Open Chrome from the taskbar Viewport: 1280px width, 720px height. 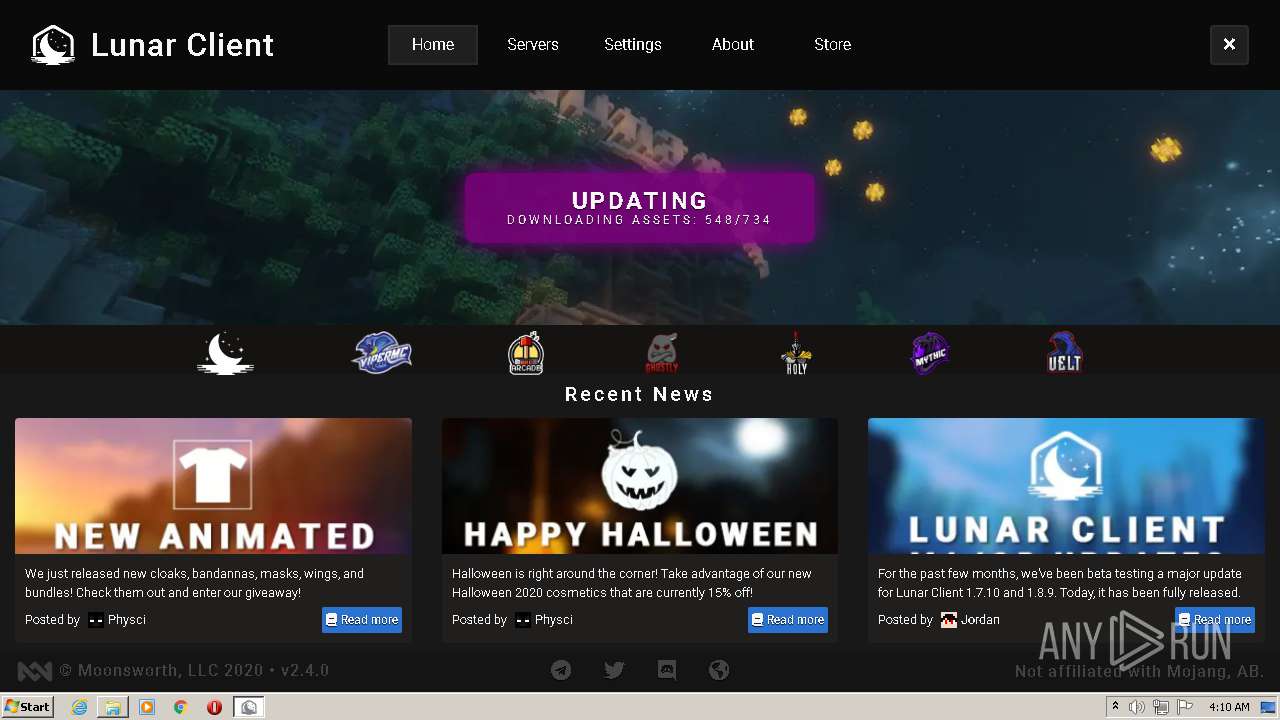click(x=181, y=707)
